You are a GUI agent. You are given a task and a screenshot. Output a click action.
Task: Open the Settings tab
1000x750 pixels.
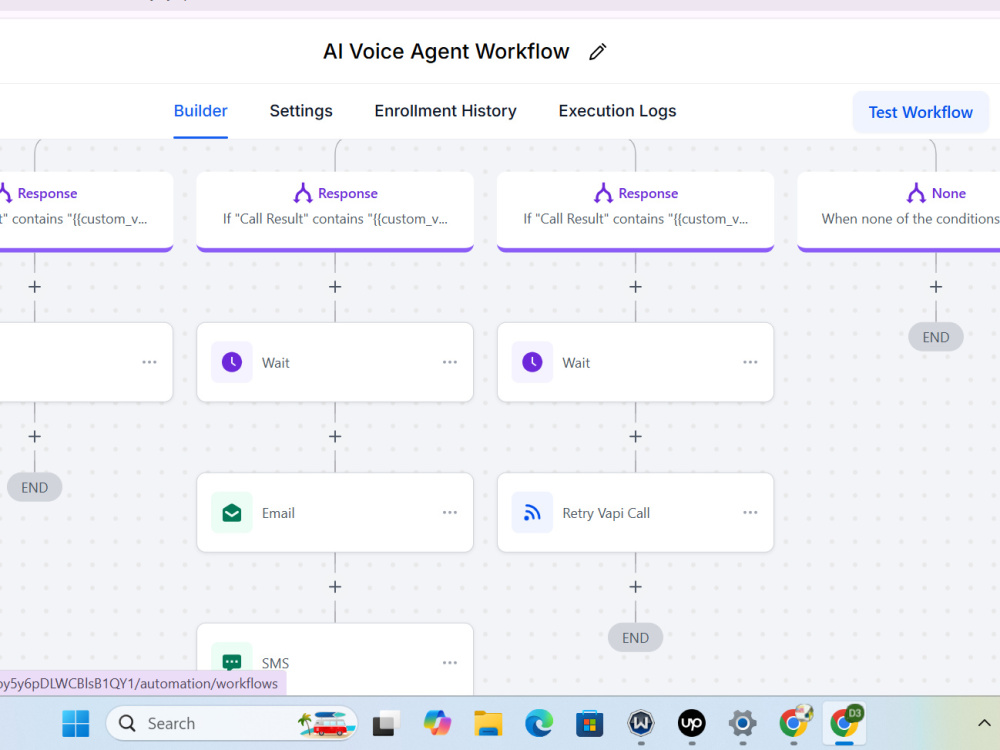point(301,111)
